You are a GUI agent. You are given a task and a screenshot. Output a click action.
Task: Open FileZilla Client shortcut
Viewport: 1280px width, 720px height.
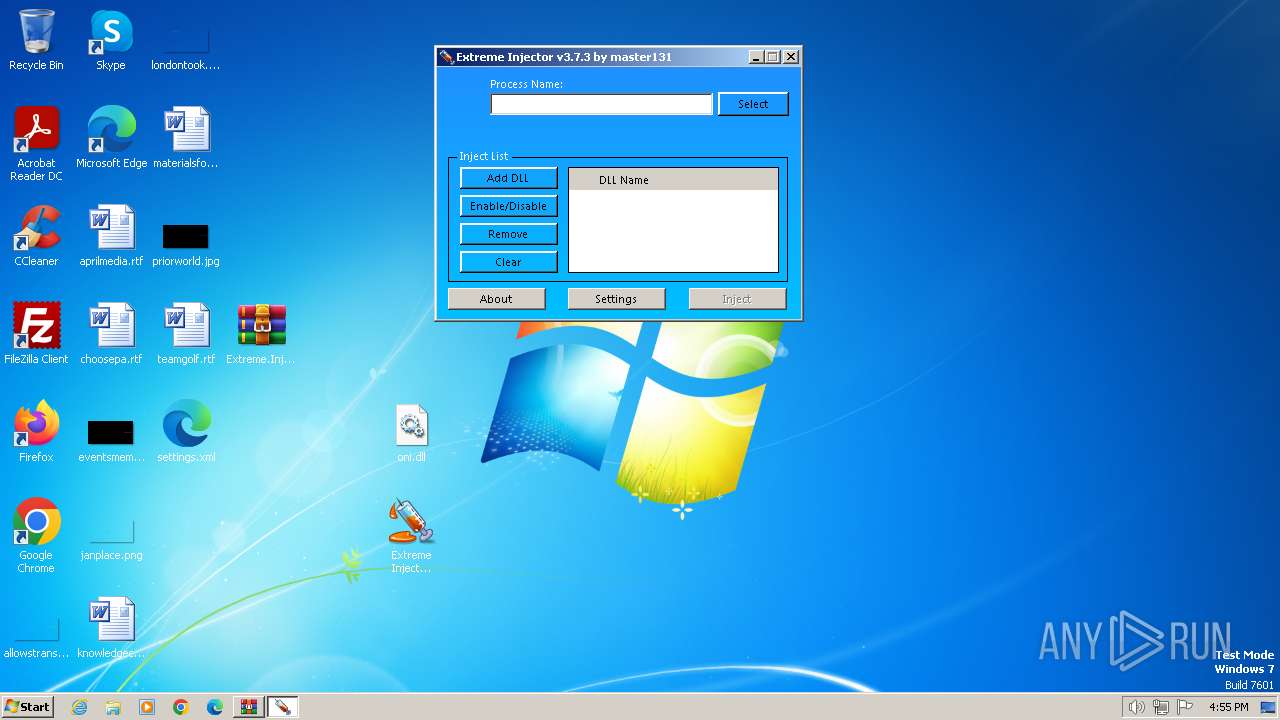click(x=36, y=335)
